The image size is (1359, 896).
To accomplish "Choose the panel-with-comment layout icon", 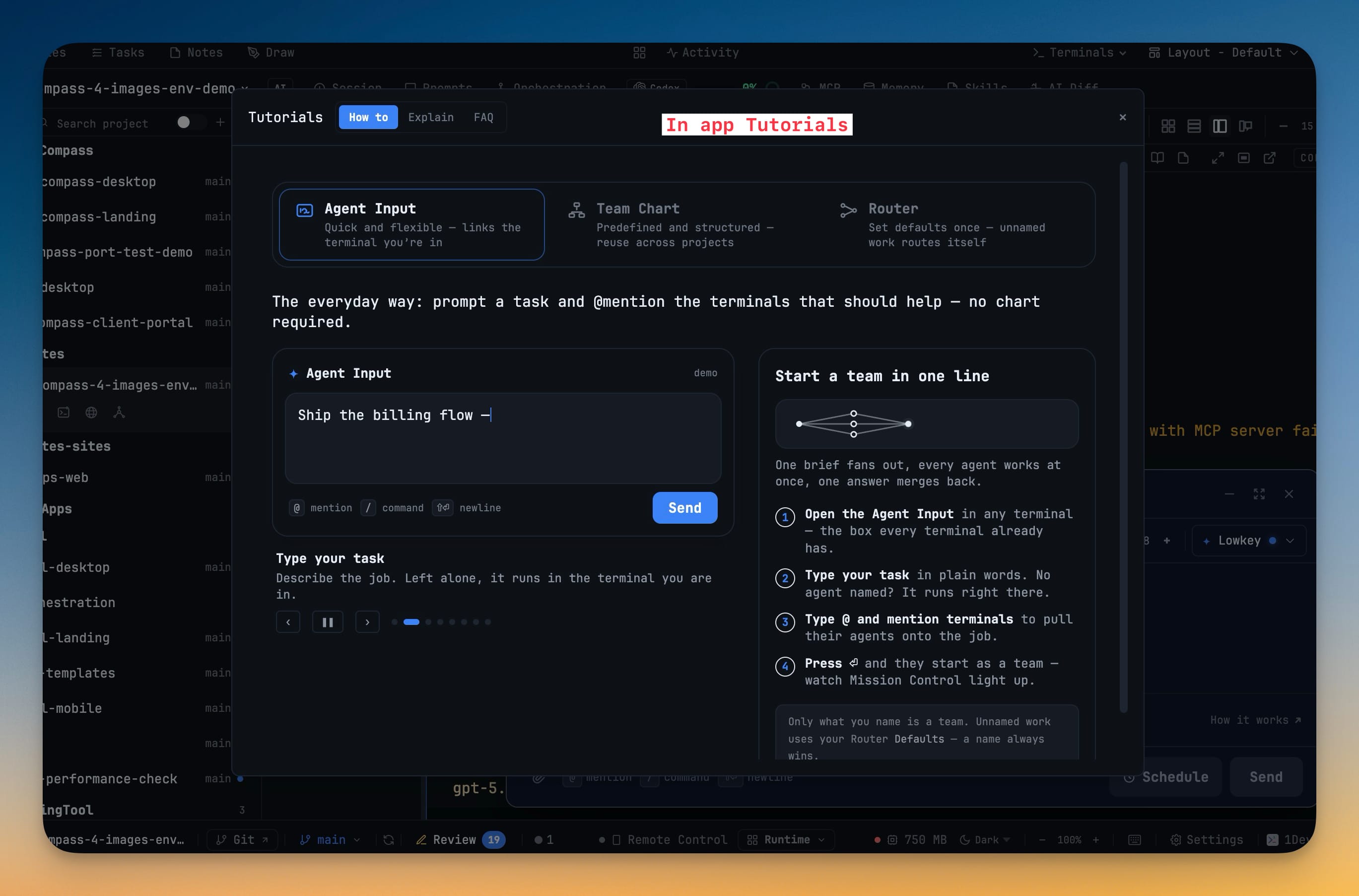I will 1245,126.
